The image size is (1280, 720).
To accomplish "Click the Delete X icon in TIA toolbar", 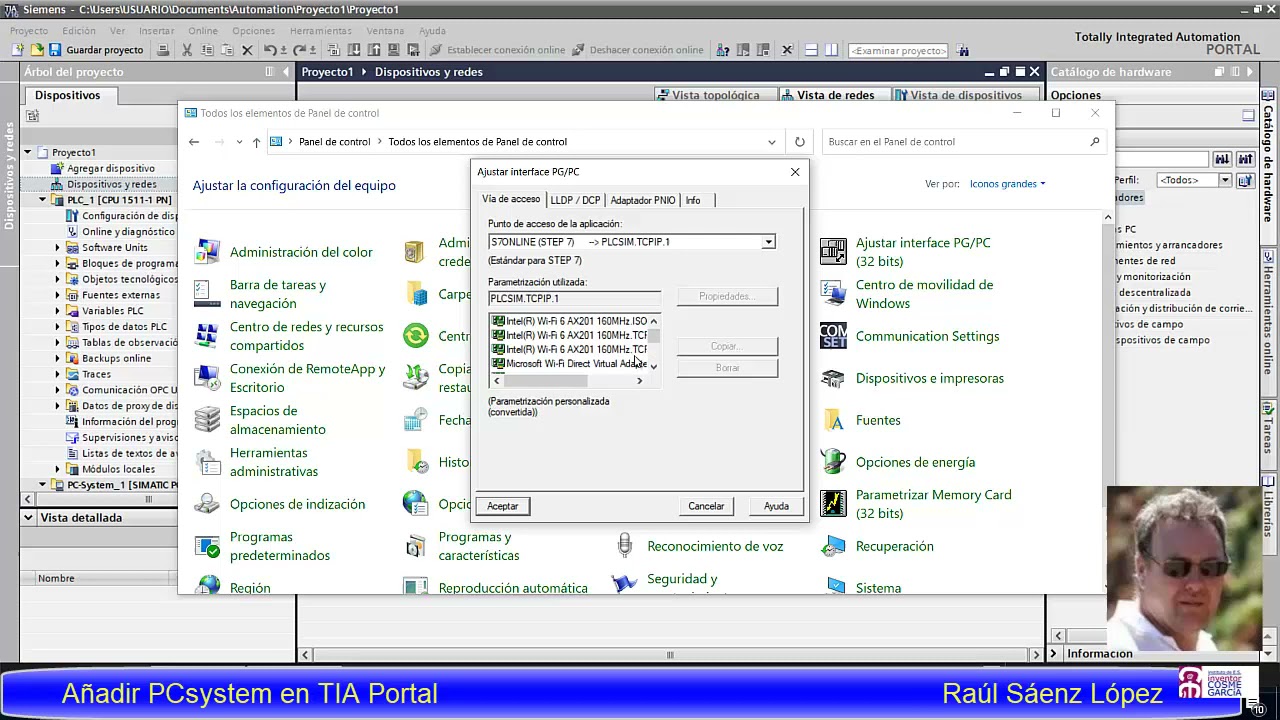I will pyautogui.click(x=247, y=50).
